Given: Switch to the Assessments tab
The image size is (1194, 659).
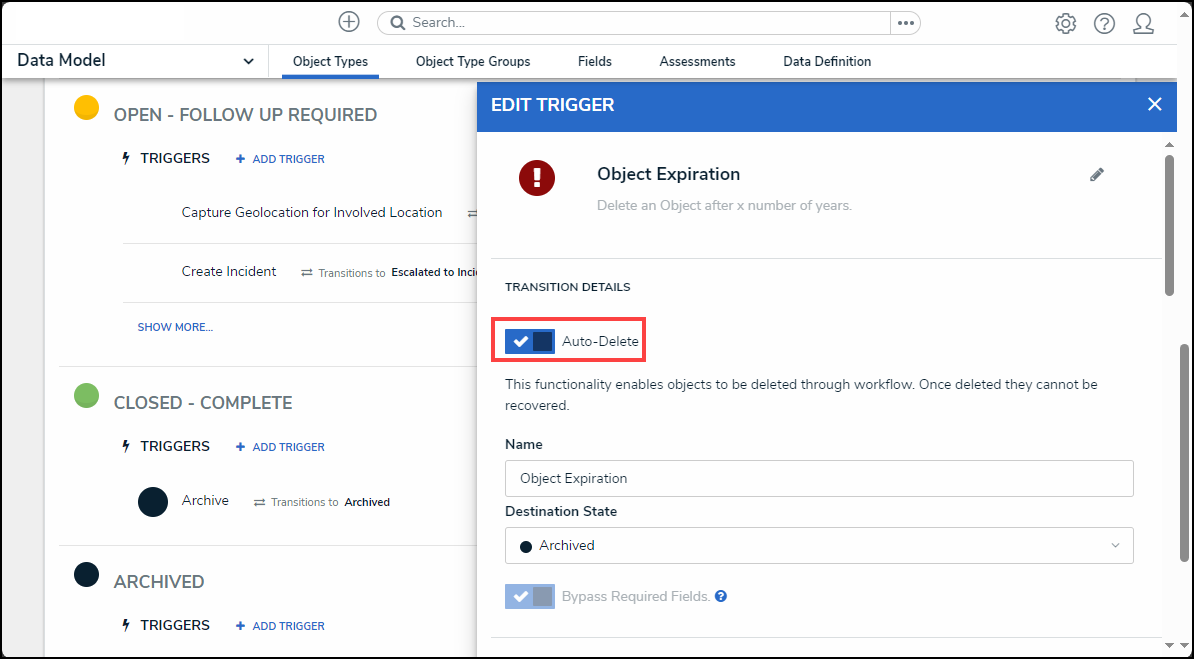Looking at the screenshot, I should (x=697, y=62).
